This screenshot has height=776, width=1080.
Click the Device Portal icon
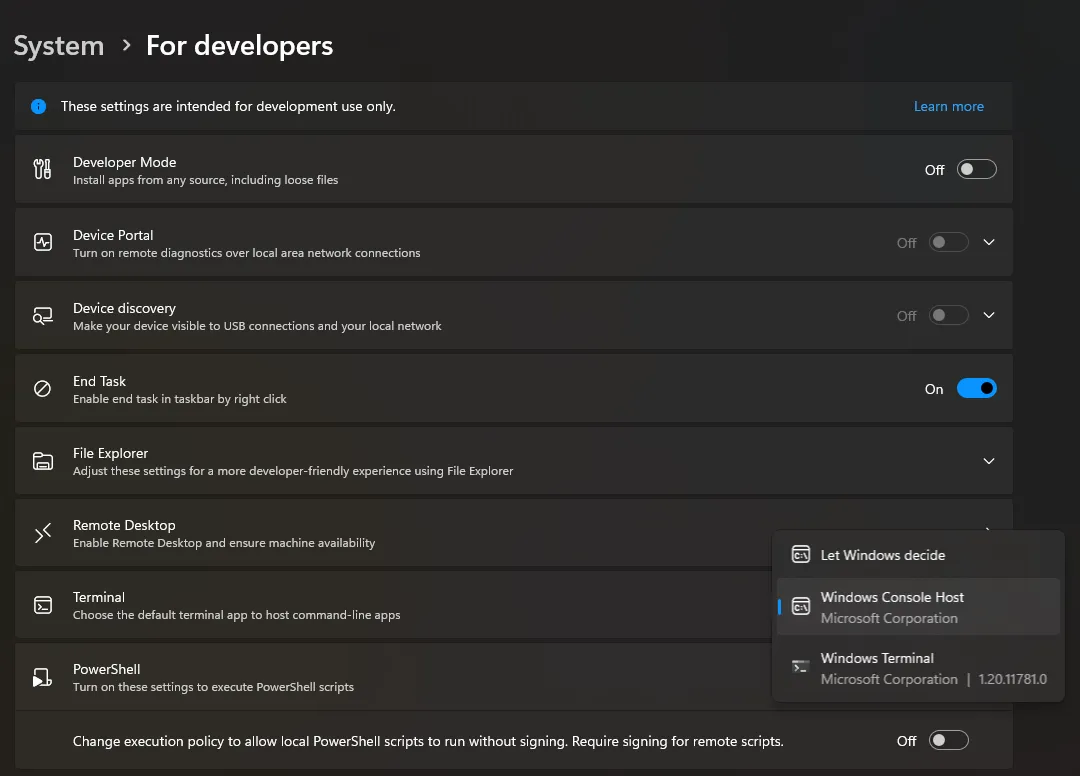point(41,242)
